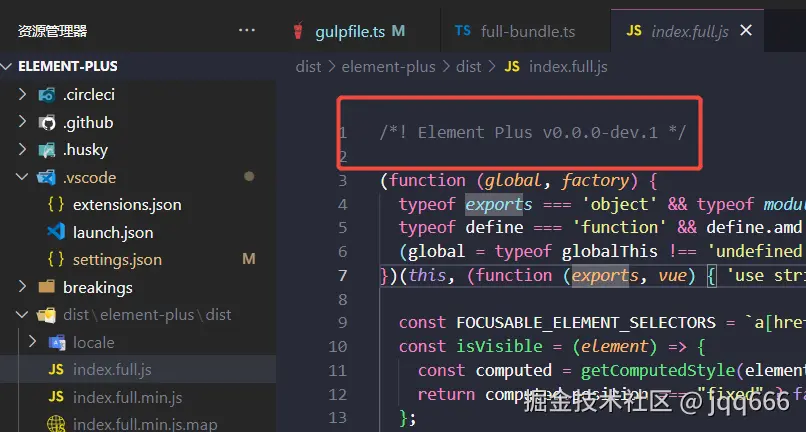Click the braces icon beside extensions.json
Viewport: 806px width, 432px height.
[x=56, y=205]
